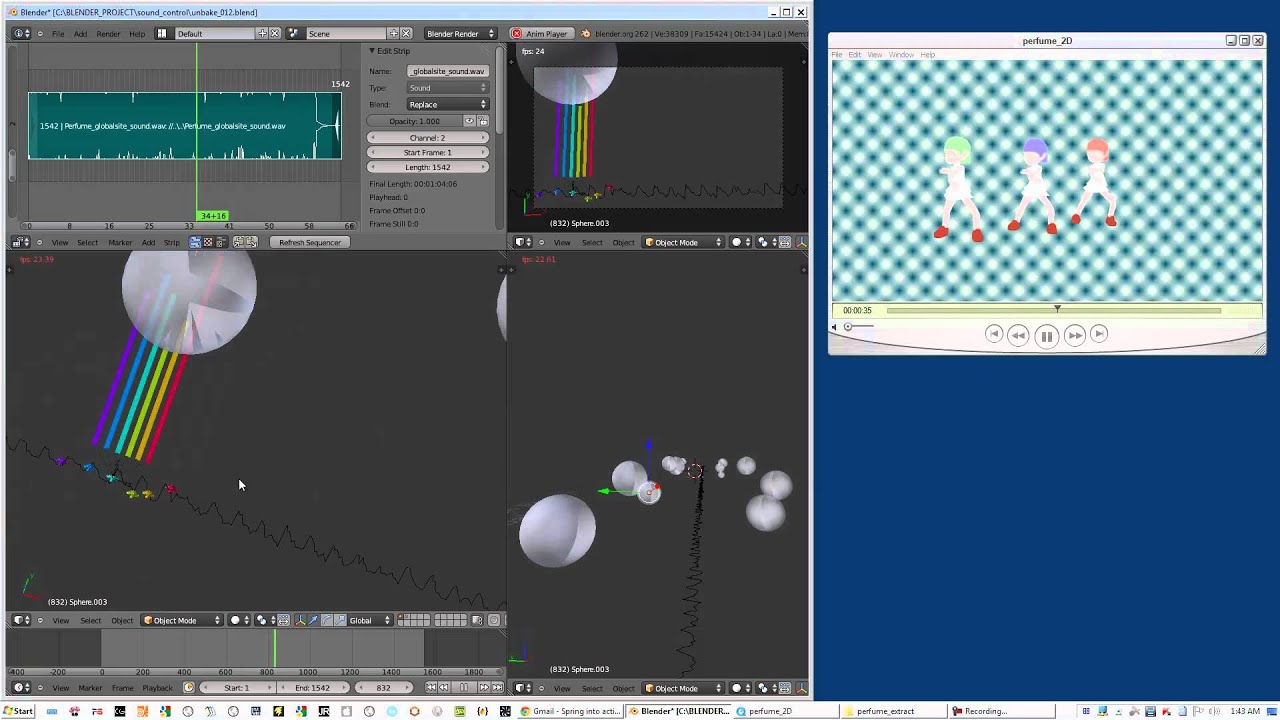Open Global transform orientation dropdown

pos(370,620)
